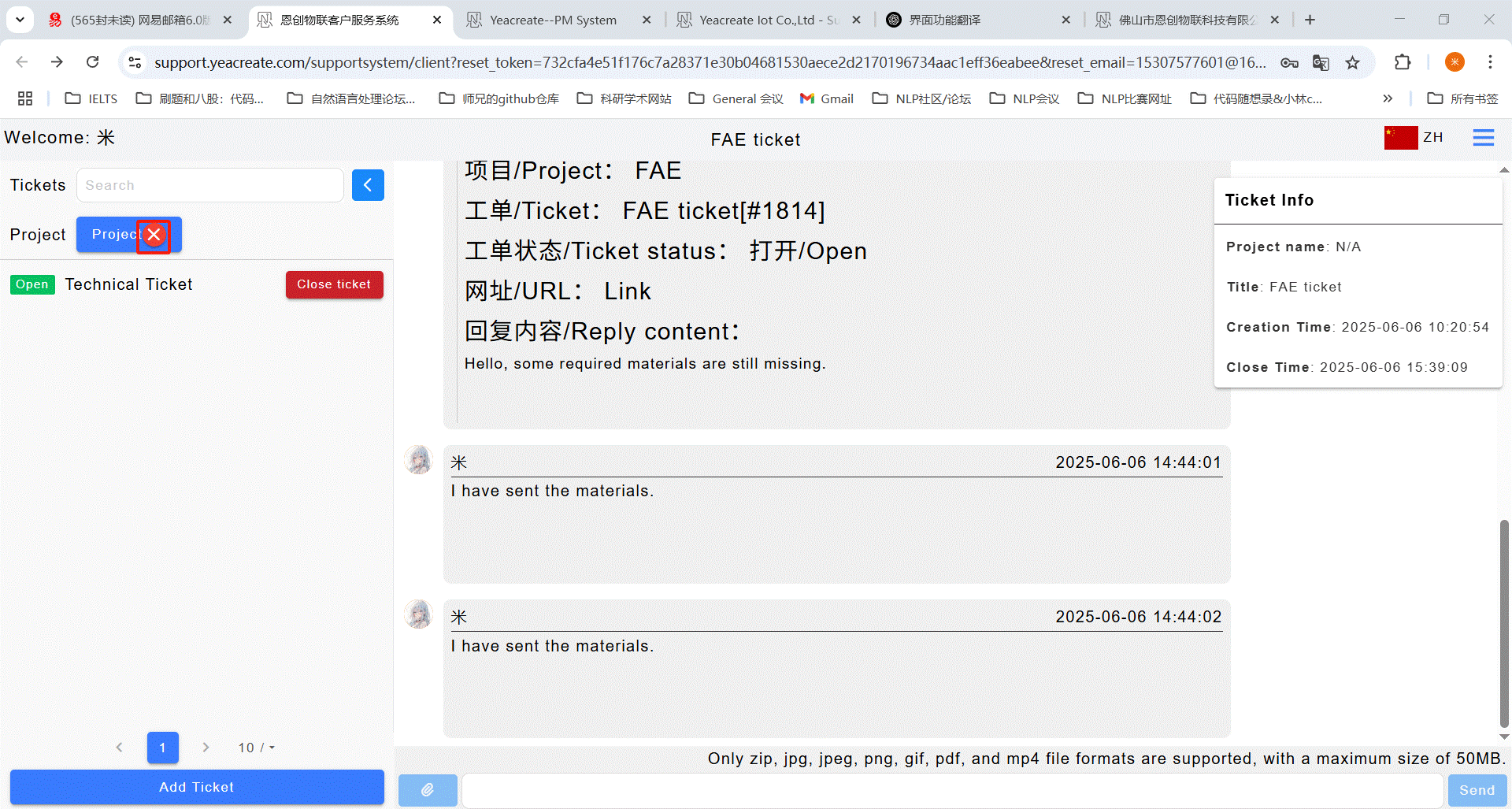Image resolution: width=1512 pixels, height=809 pixels.
Task: Click the bookmark star icon
Action: click(1352, 62)
